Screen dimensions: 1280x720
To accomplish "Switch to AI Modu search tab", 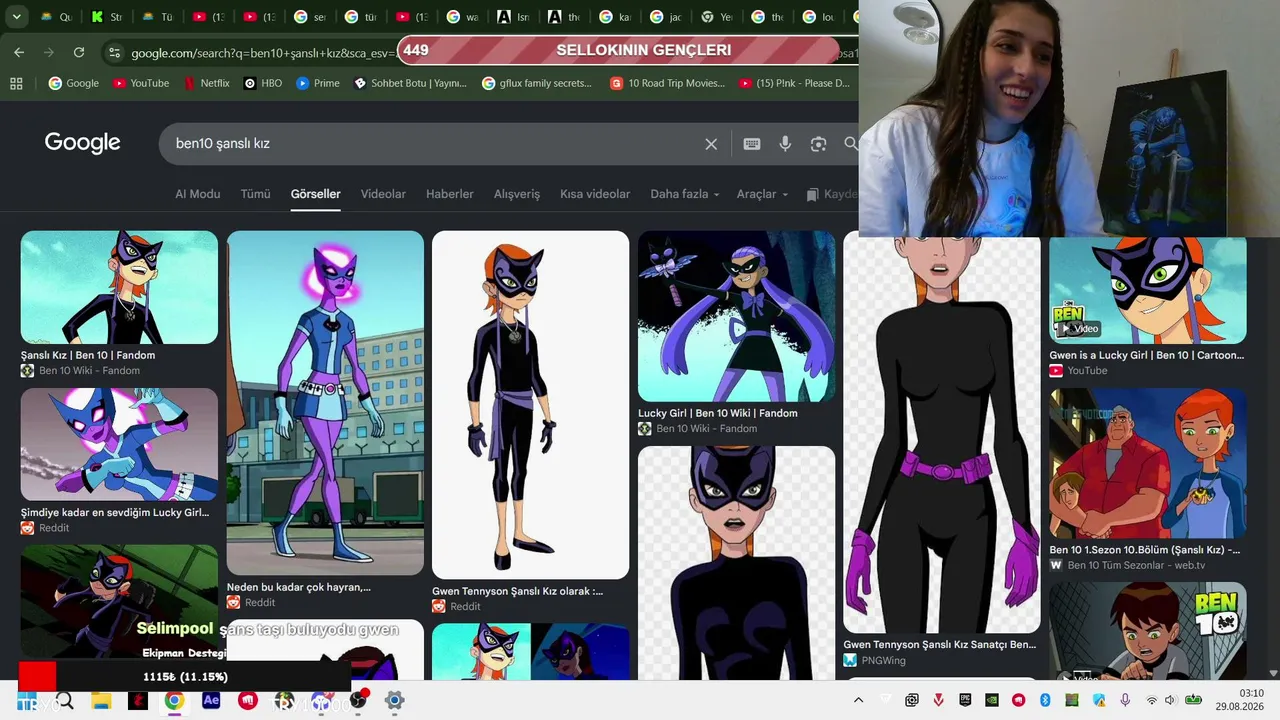I will click(198, 194).
